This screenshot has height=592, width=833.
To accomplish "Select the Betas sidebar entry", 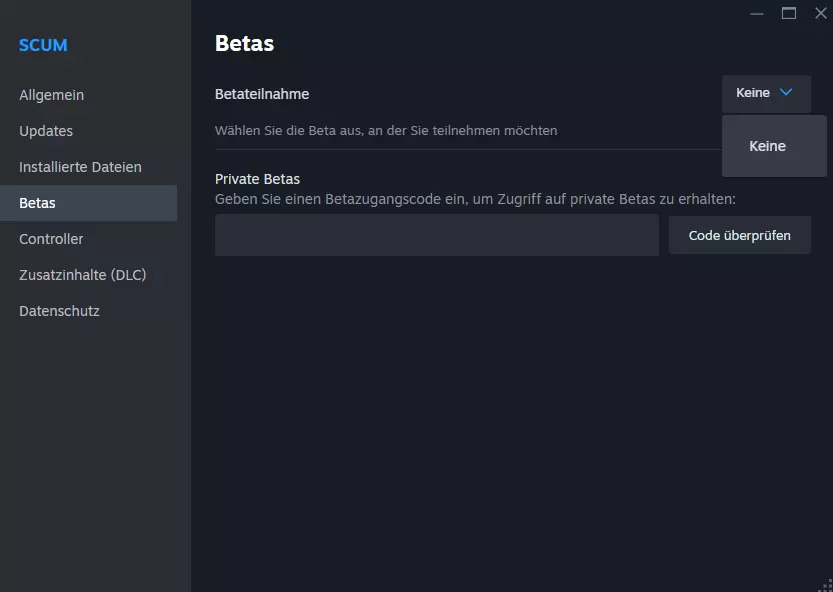I will (38, 203).
